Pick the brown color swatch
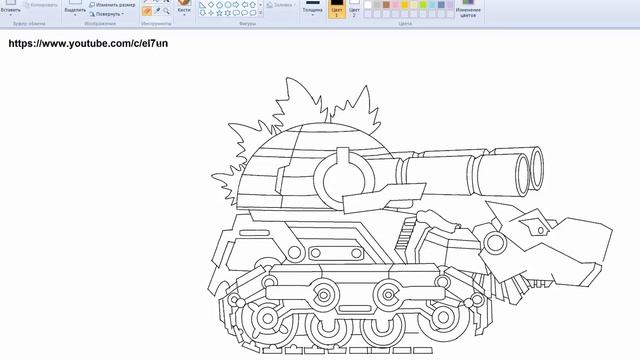This screenshot has width=640, height=360. [386, 5]
